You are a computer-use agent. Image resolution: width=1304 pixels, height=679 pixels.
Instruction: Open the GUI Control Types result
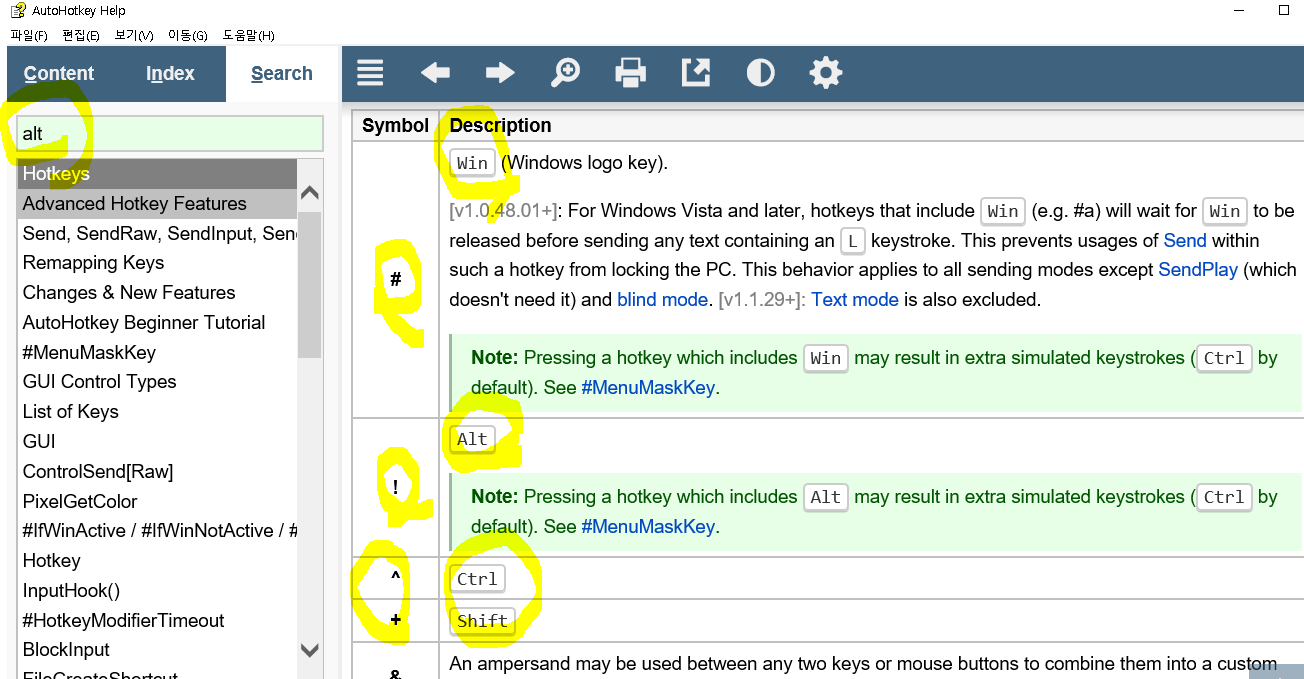[x=157, y=382]
